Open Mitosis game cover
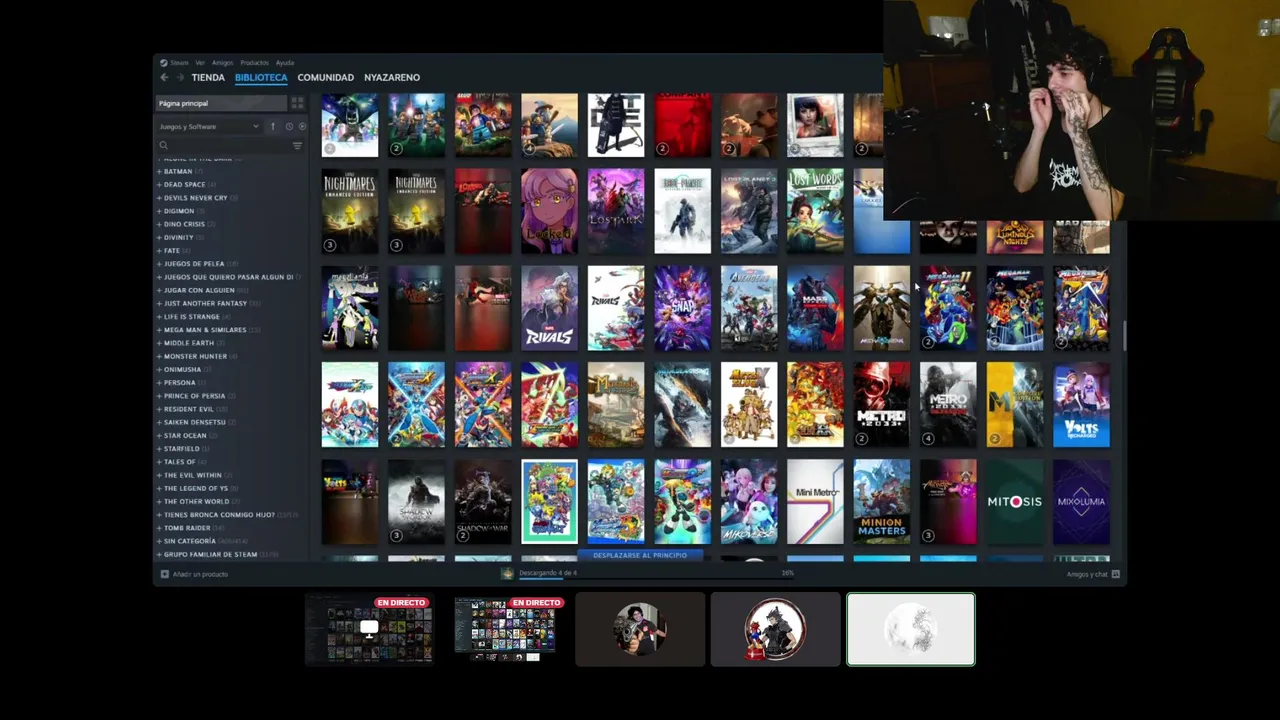The height and width of the screenshot is (720, 1280). pos(1015,501)
